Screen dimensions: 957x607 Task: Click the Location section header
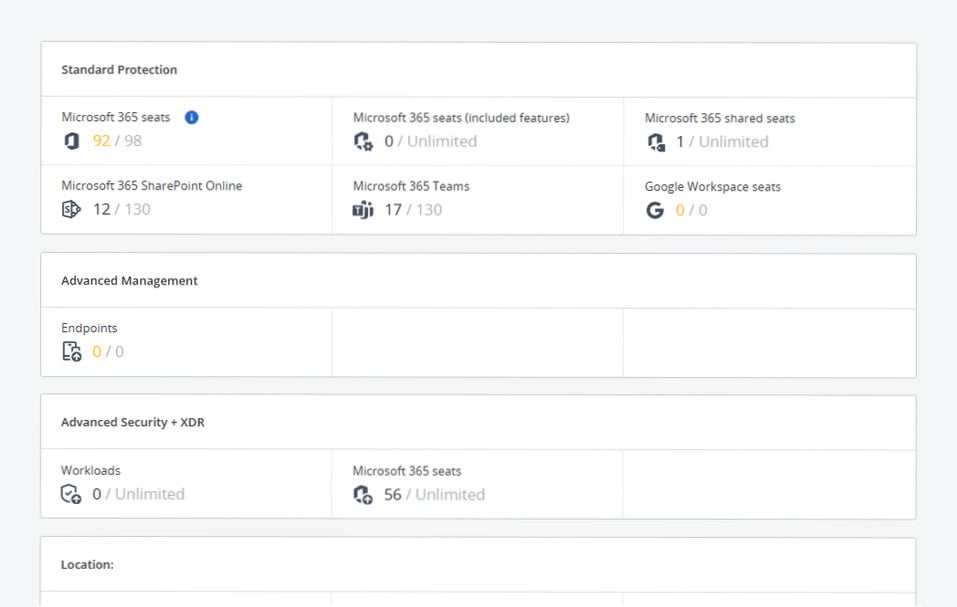point(87,565)
